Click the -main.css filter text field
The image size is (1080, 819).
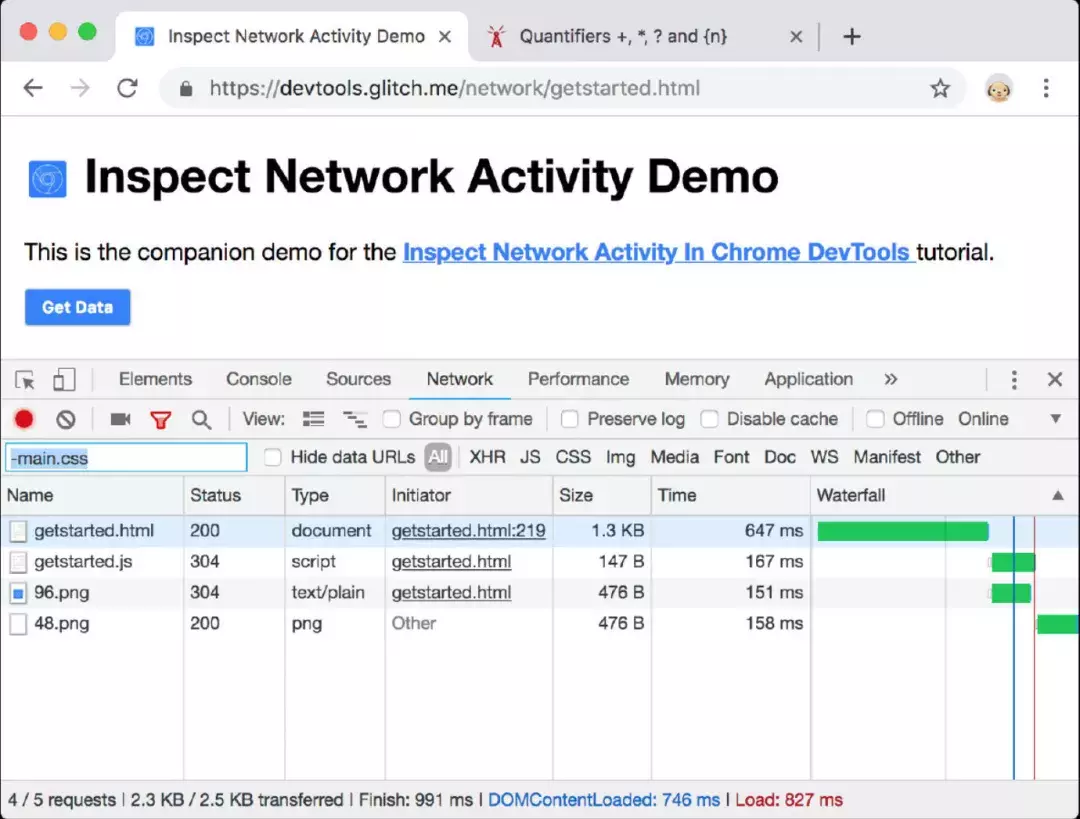point(126,458)
